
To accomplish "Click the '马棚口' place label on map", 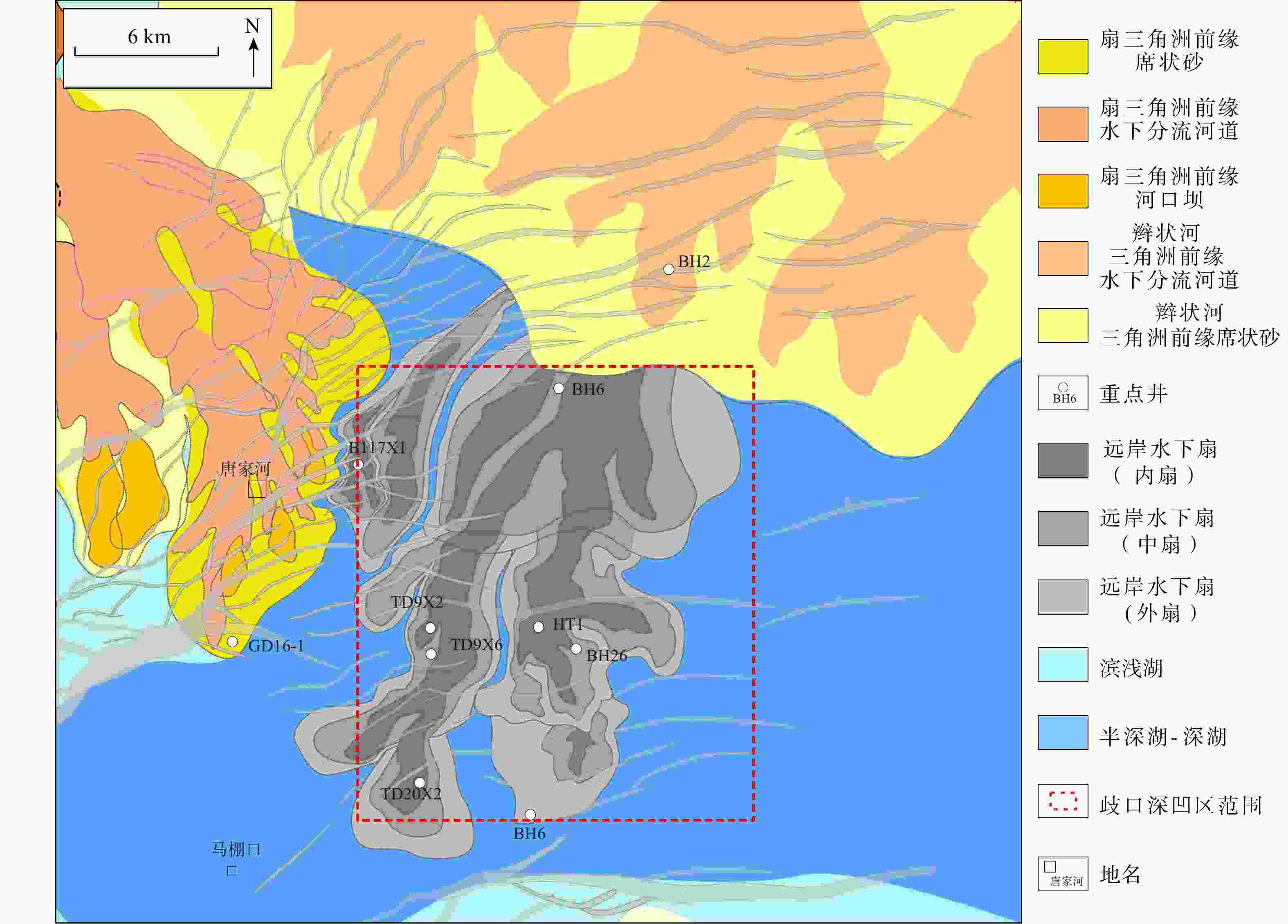I will click(x=236, y=849).
